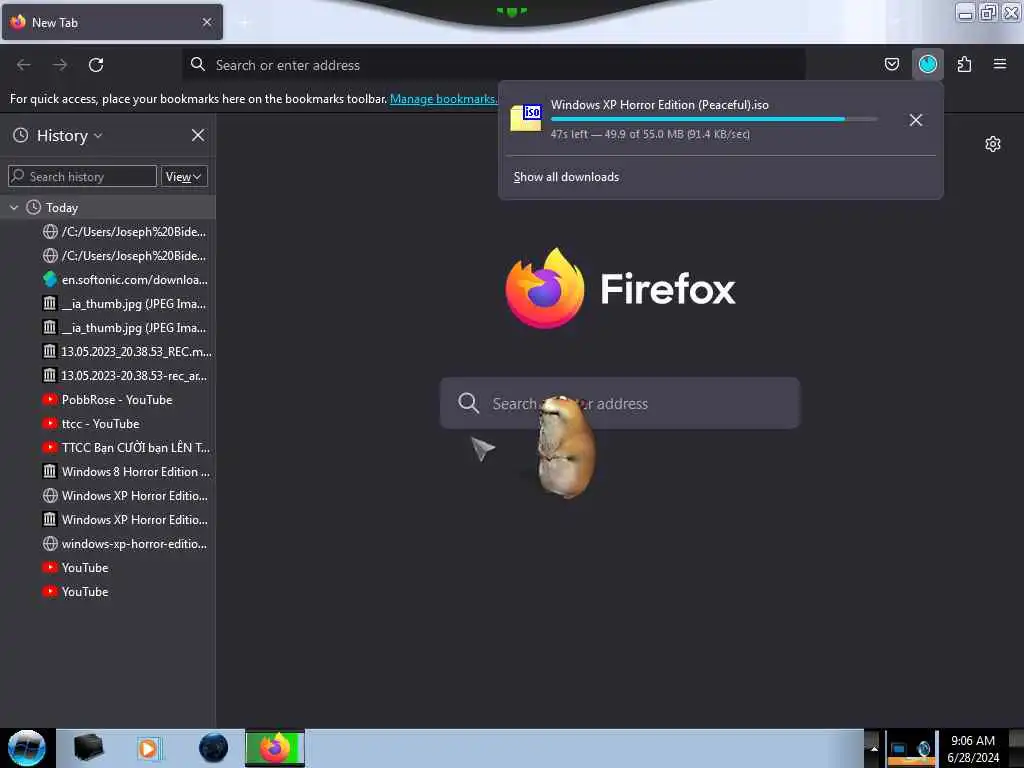Click the Reload page icon

point(96,65)
